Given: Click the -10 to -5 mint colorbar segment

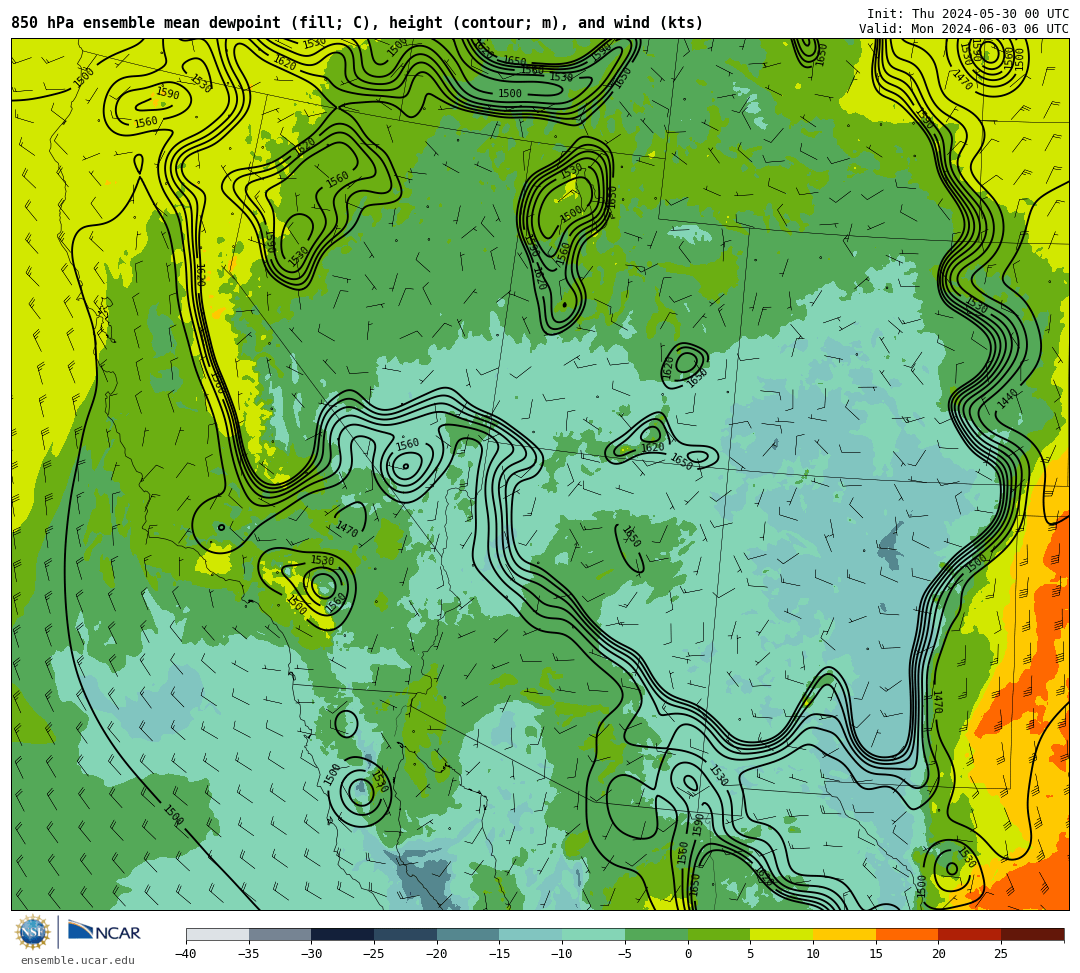Looking at the screenshot, I should click(594, 934).
